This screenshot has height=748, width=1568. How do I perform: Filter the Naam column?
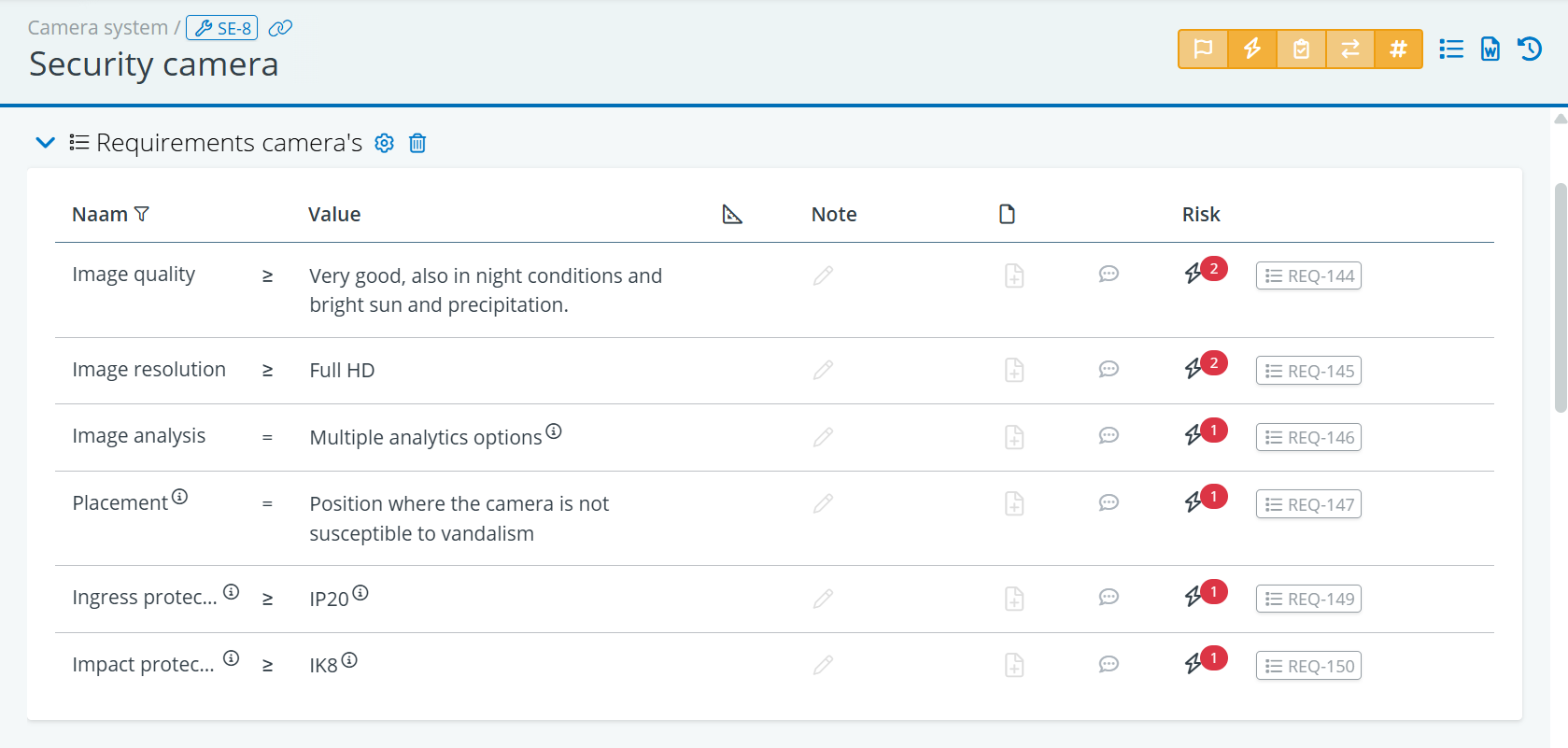(x=142, y=215)
